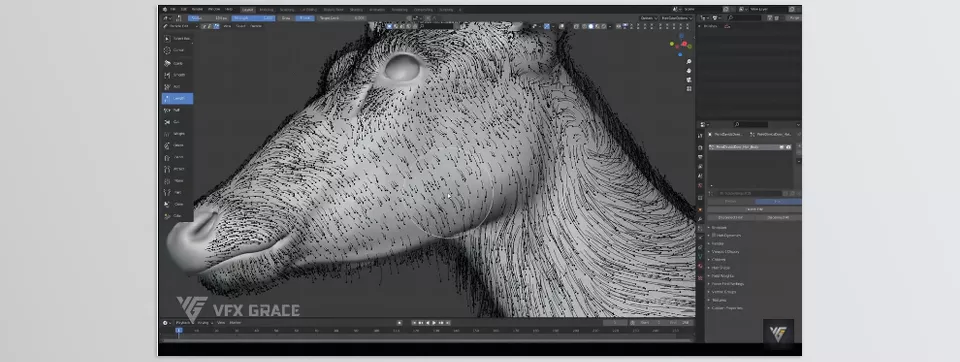This screenshot has height=362, width=960.
Task: Click the Play animation button in timeline
Action: pyautogui.click(x=435, y=322)
